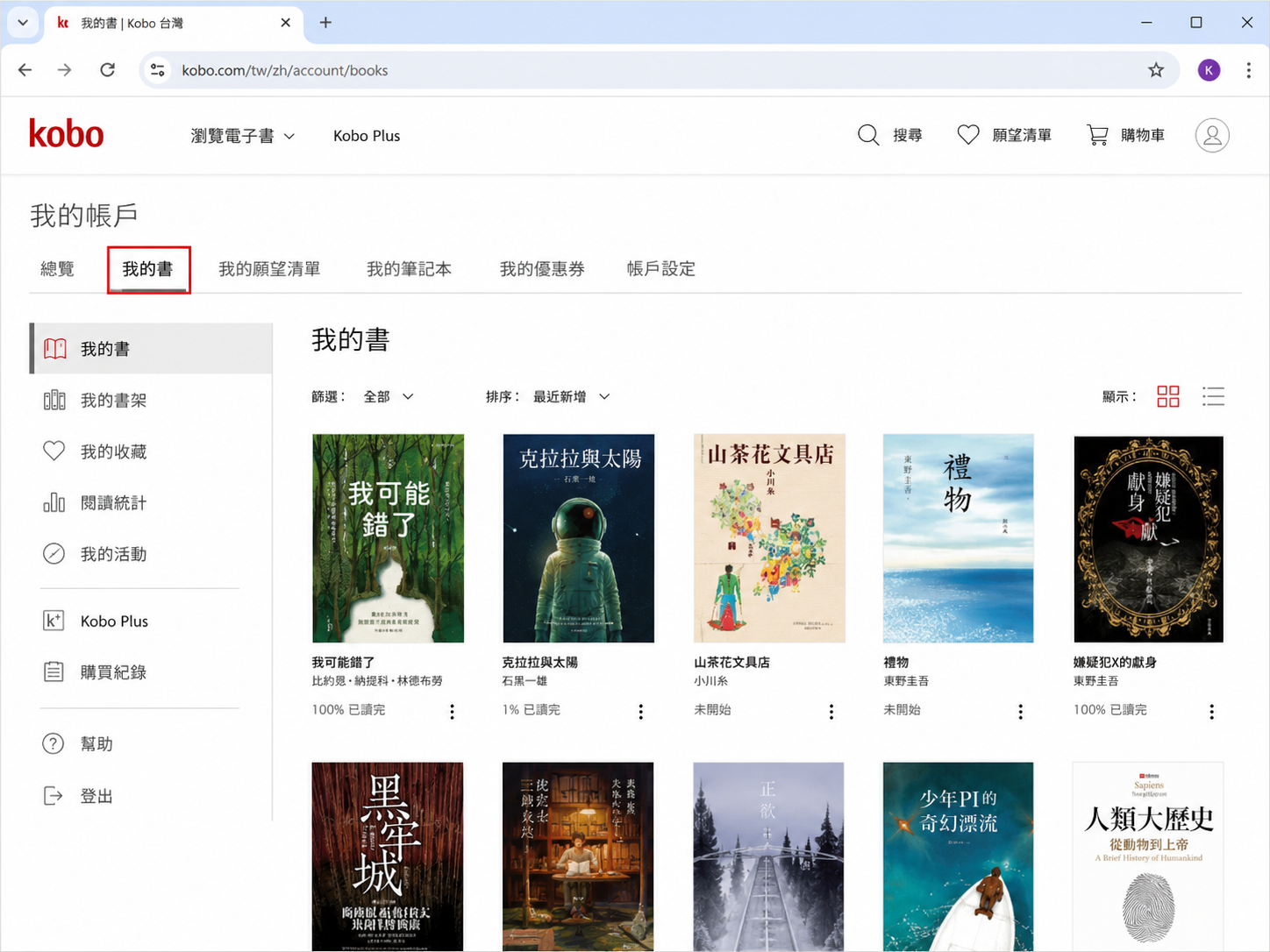Open the 人類大歷史 book cover
This screenshot has height=952, width=1270.
point(1148,856)
